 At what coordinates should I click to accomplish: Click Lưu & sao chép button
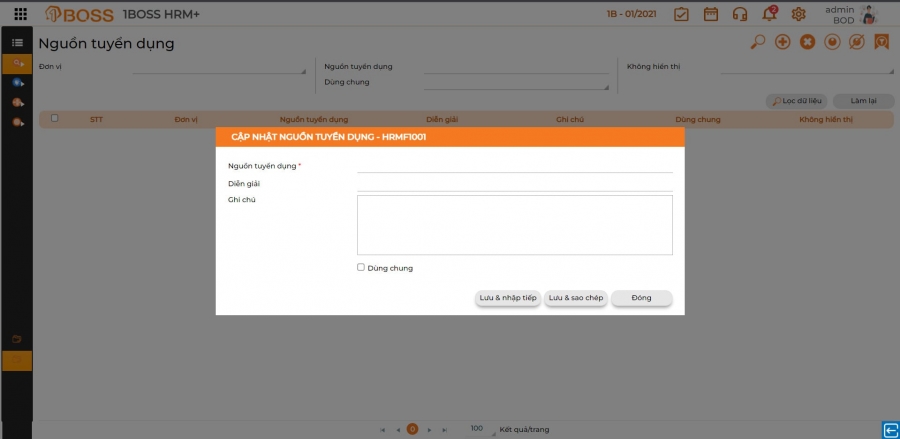(x=576, y=298)
